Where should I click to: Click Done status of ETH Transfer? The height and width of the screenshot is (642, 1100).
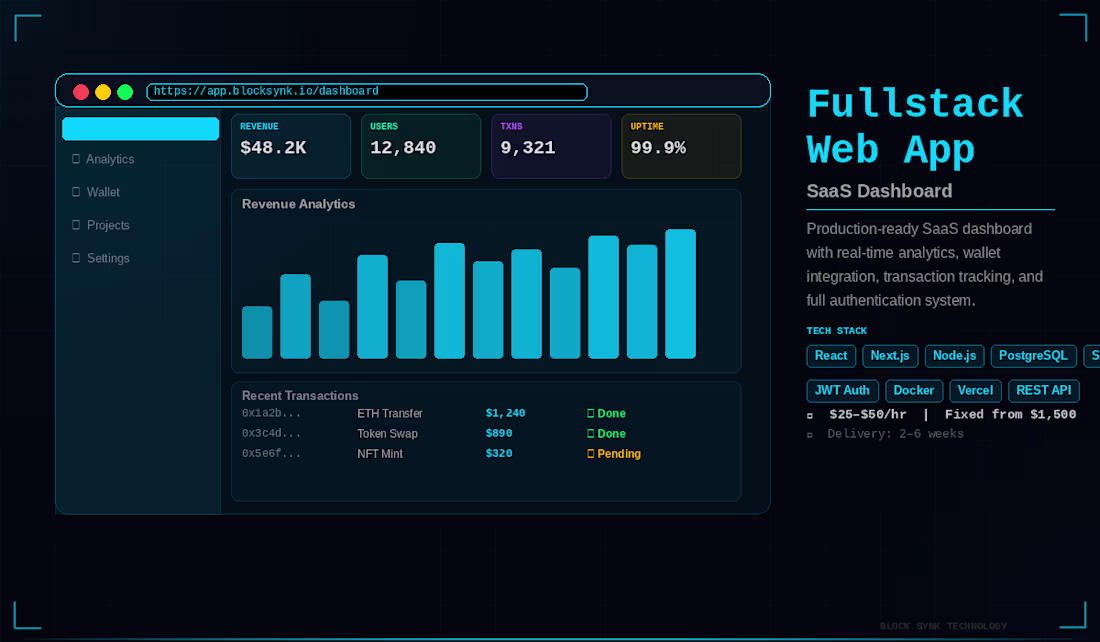[x=606, y=413]
